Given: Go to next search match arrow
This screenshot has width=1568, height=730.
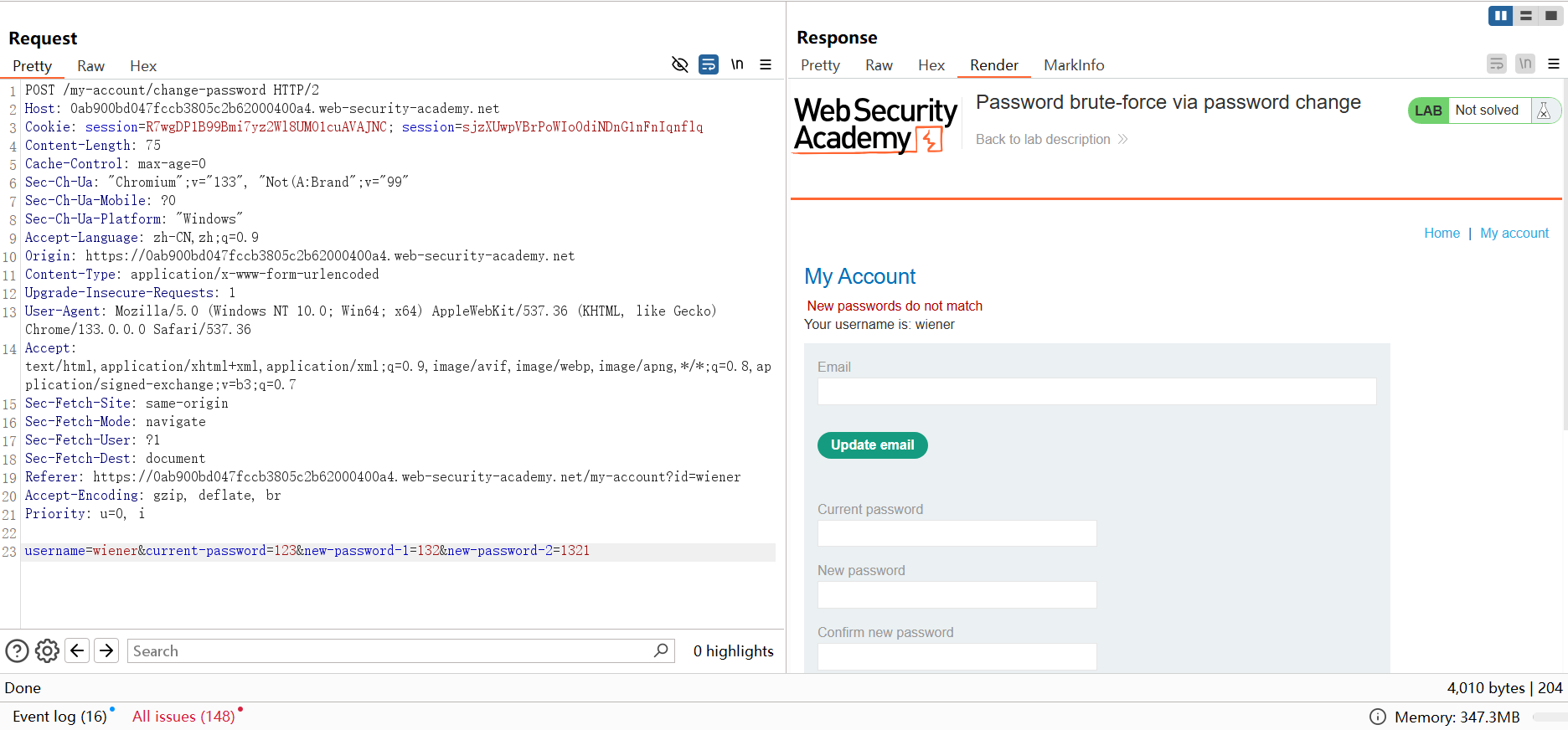Looking at the screenshot, I should 106,650.
